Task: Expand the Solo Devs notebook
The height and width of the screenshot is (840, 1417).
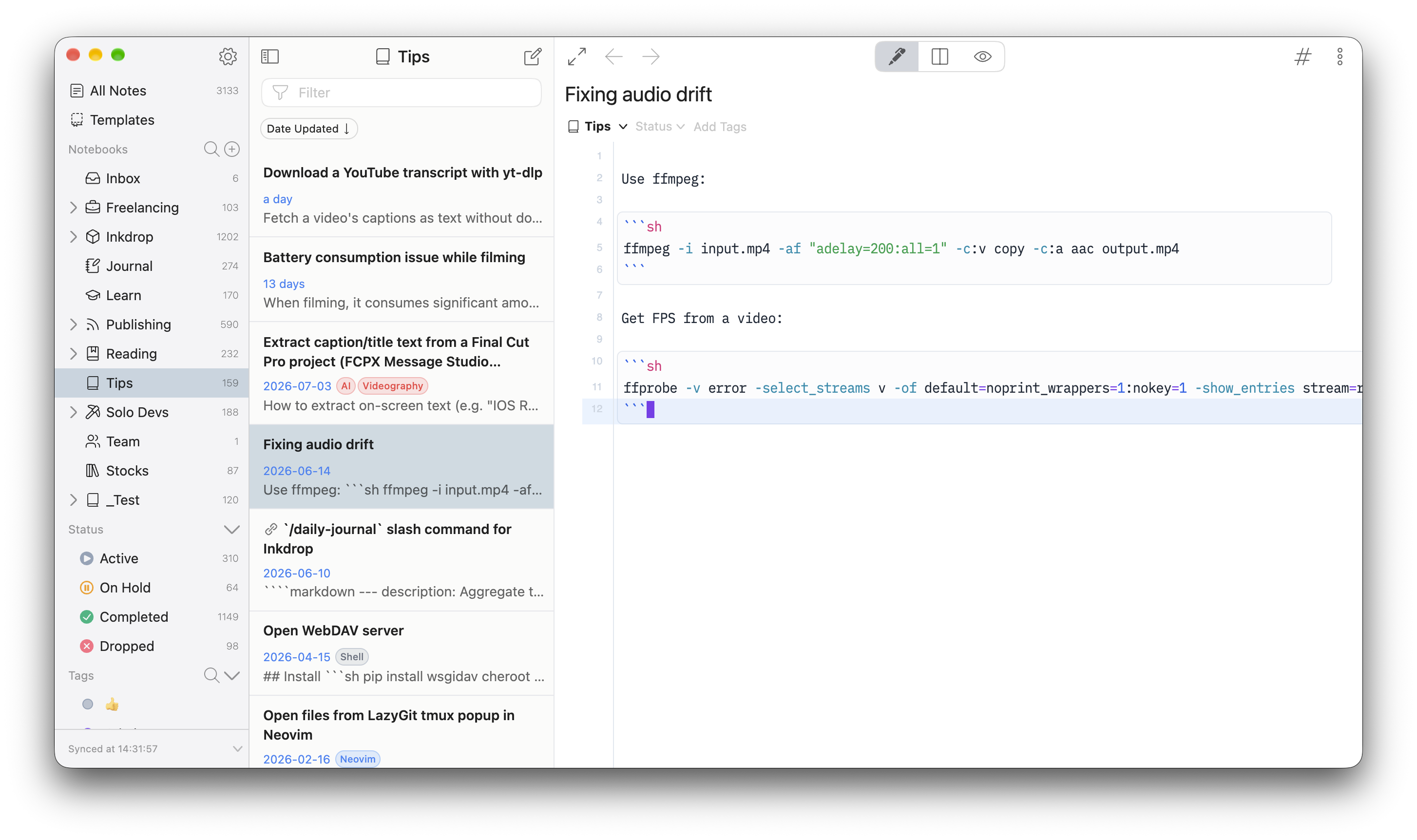Action: (x=73, y=412)
